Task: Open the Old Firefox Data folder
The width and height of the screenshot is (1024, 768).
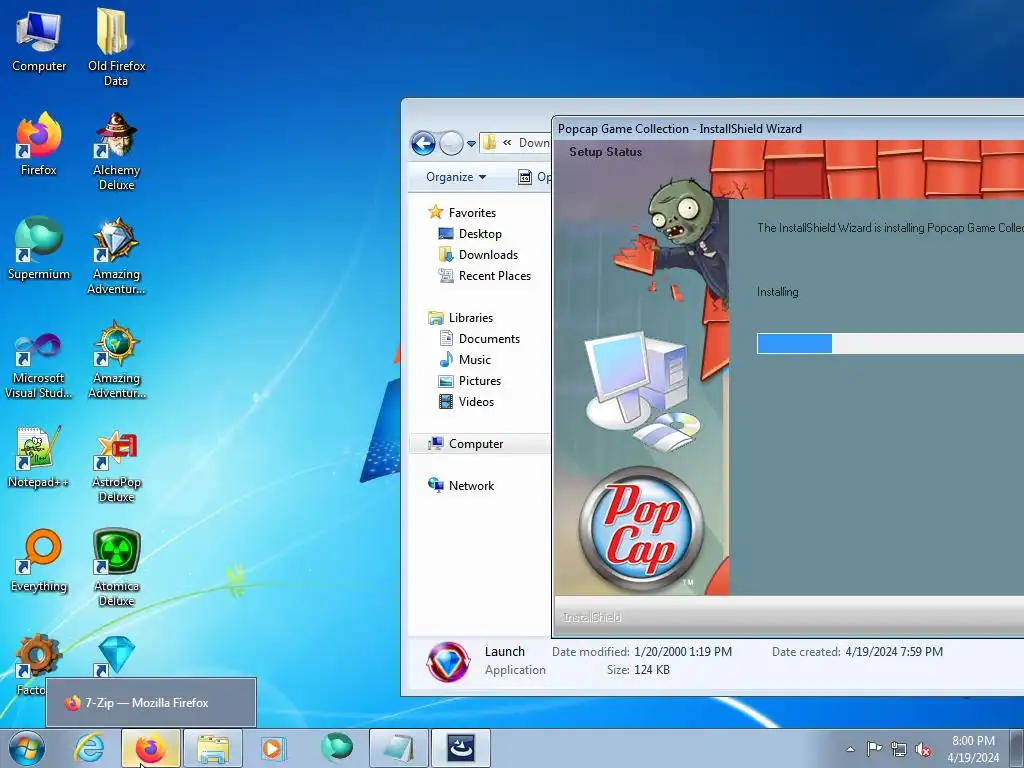Action: coord(116,46)
